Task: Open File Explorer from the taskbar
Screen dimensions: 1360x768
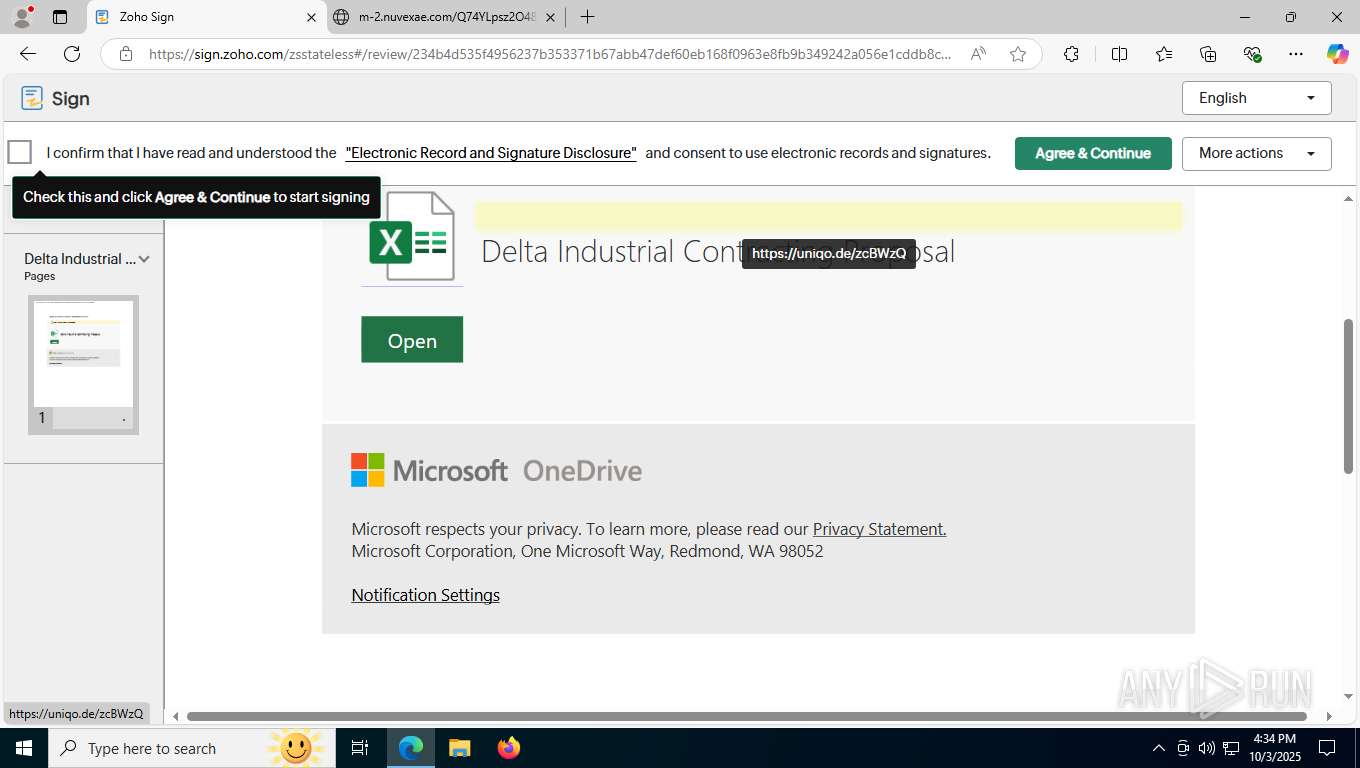Action: point(459,748)
